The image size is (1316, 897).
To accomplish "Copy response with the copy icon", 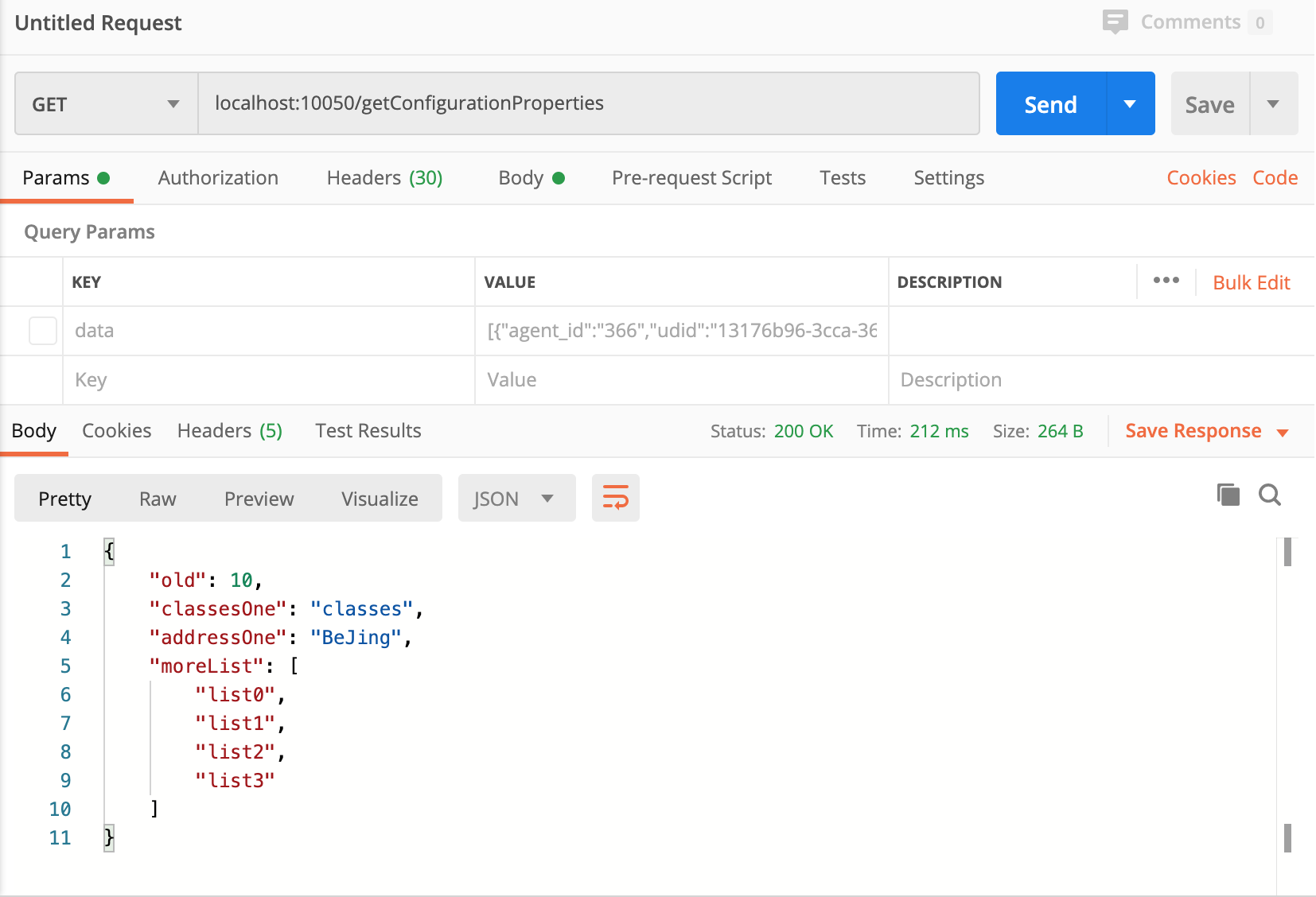I will click(1228, 495).
